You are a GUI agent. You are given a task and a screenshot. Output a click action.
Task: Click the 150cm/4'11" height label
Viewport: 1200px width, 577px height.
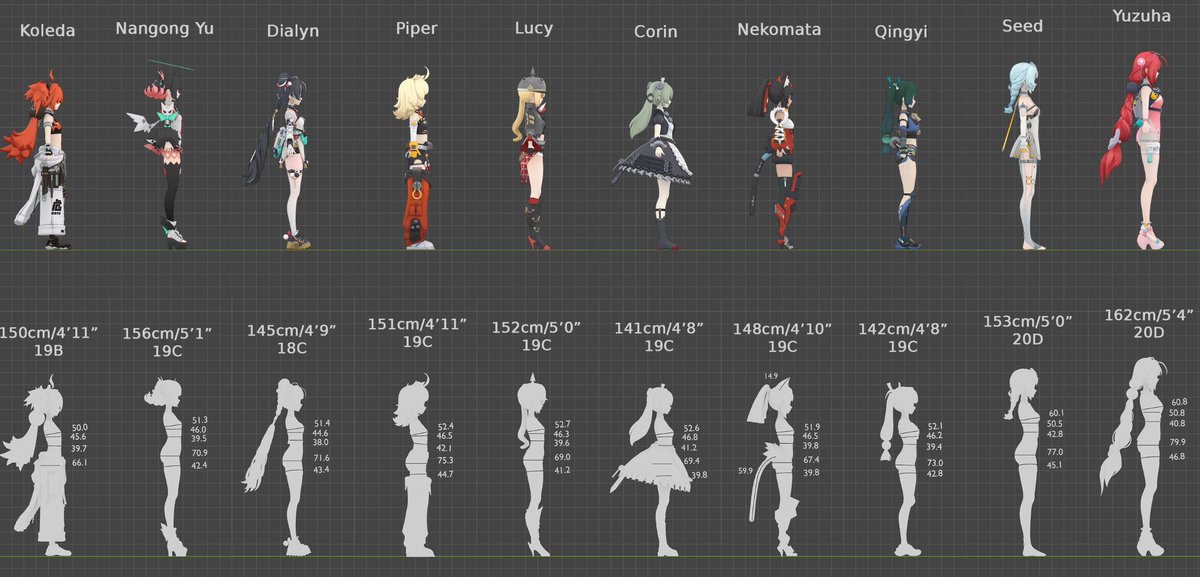(x=49, y=332)
